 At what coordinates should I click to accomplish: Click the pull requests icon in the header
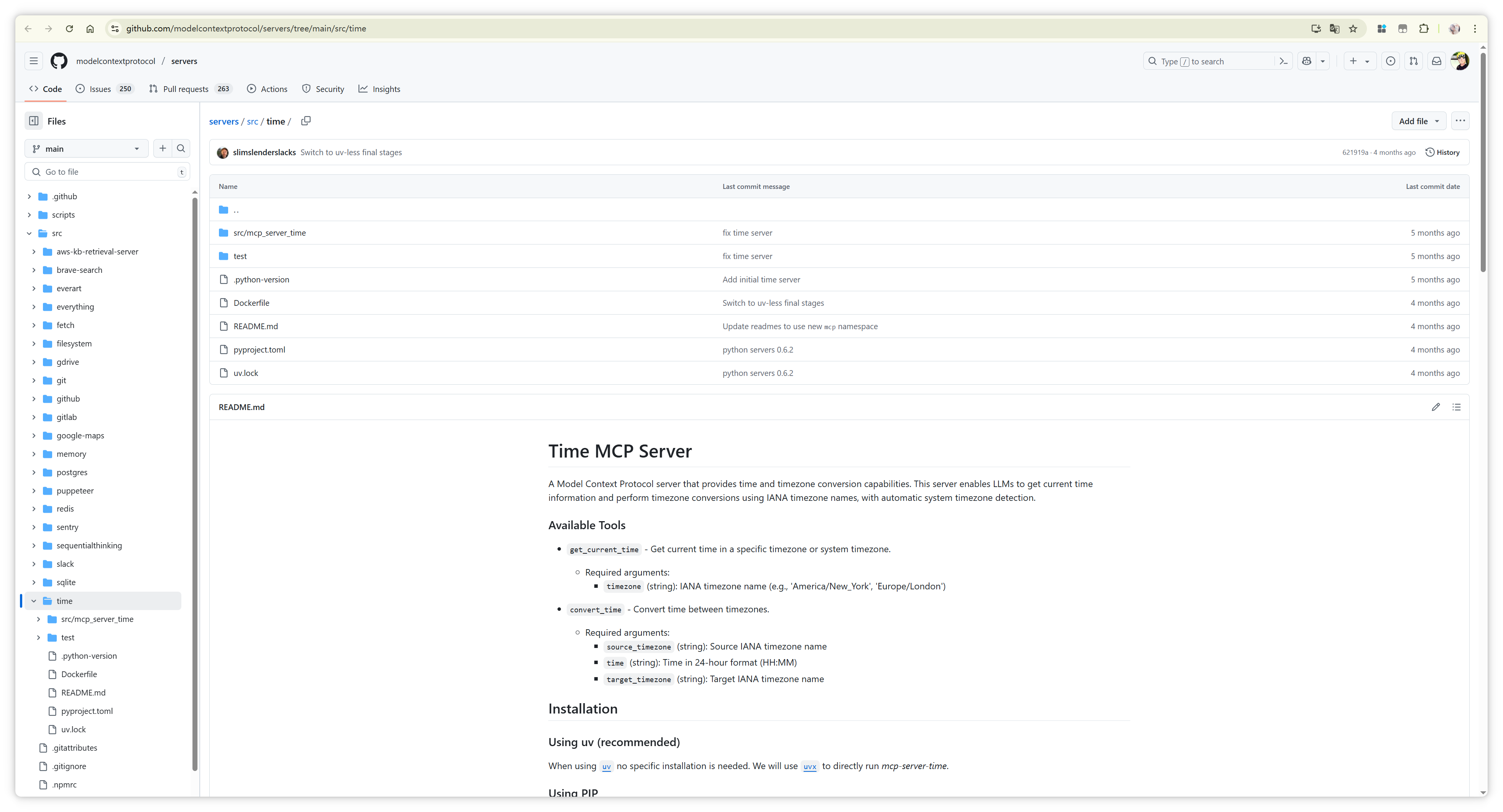[1413, 61]
